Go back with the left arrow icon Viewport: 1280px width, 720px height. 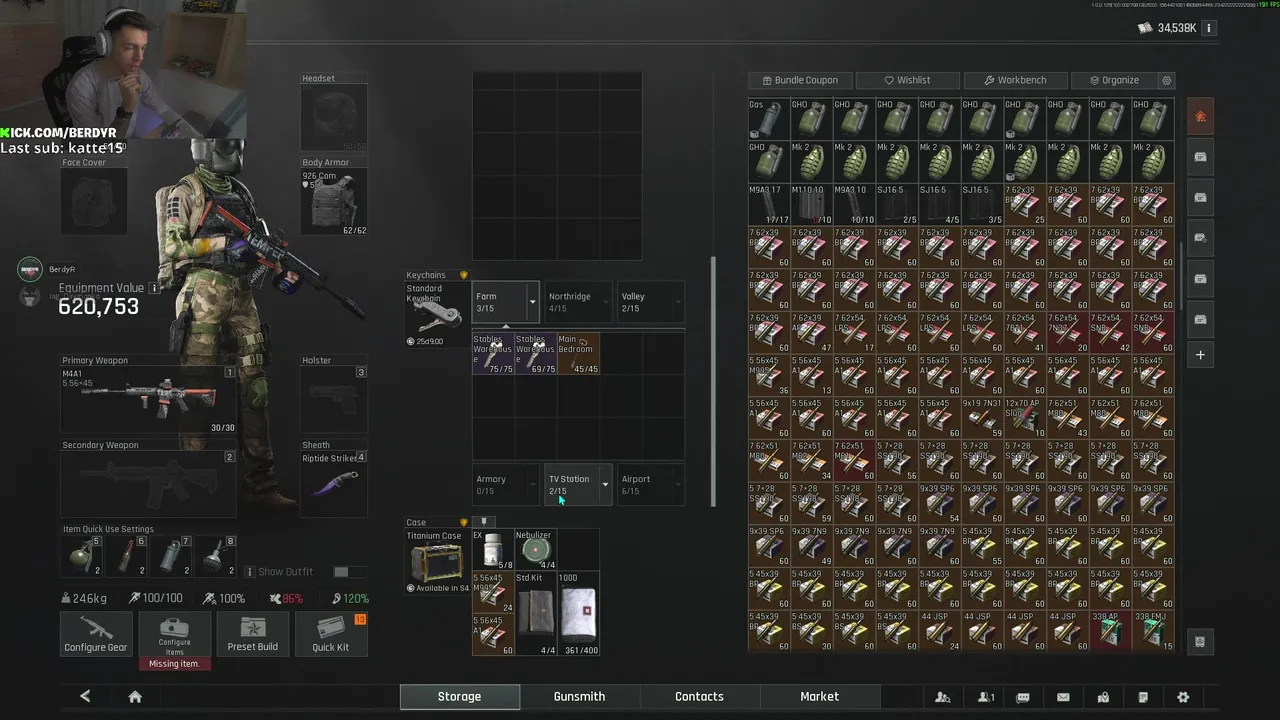coord(85,697)
